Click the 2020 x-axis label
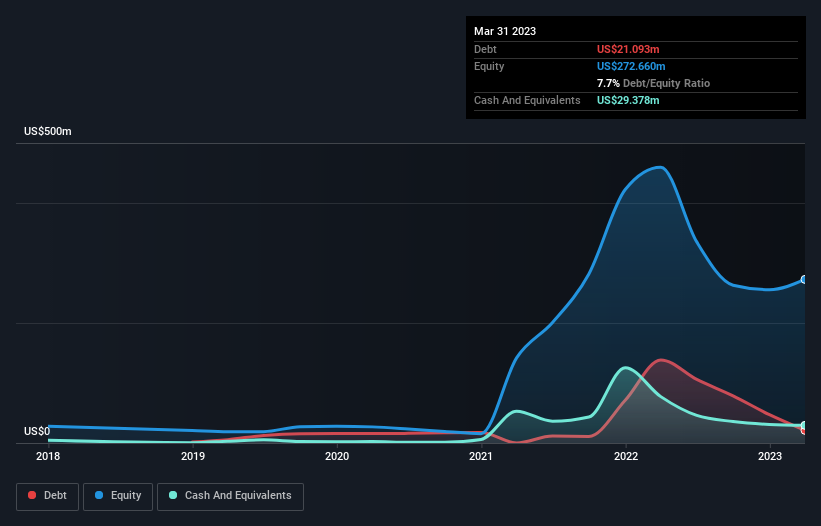Viewport: 821px width, 526px height. click(x=337, y=456)
